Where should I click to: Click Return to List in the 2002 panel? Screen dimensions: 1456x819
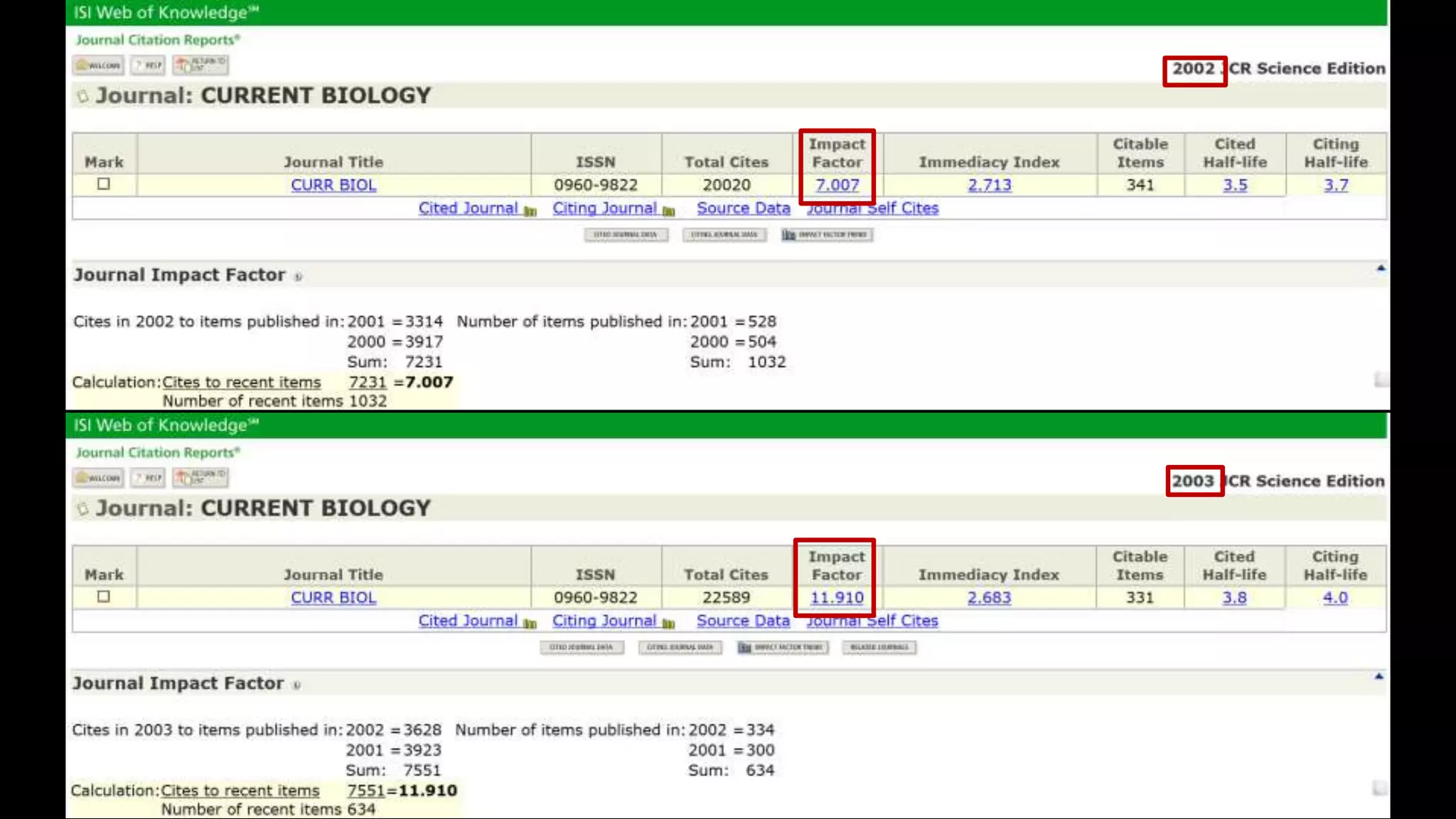[x=200, y=65]
